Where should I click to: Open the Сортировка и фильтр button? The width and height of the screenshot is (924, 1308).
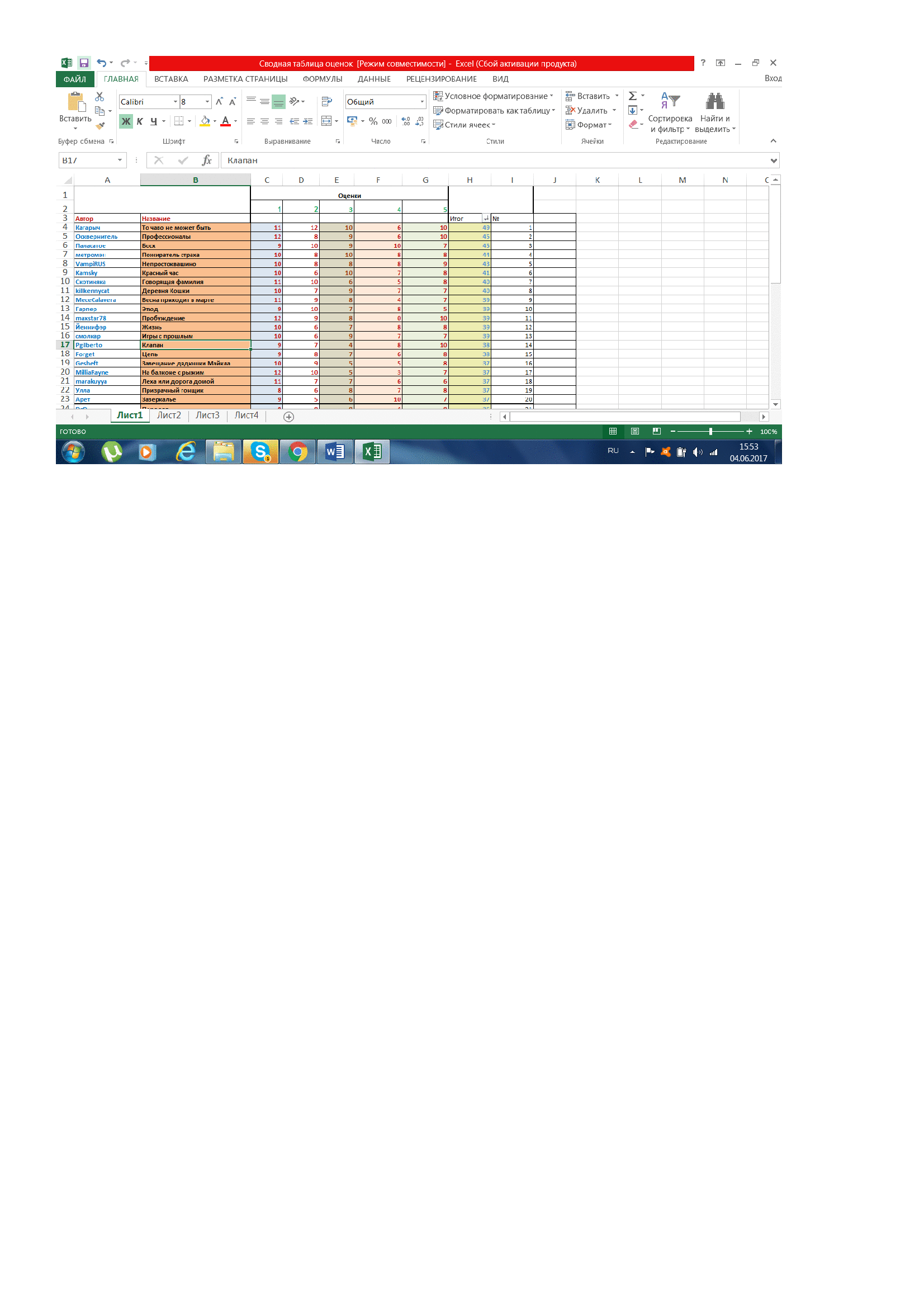[x=670, y=113]
